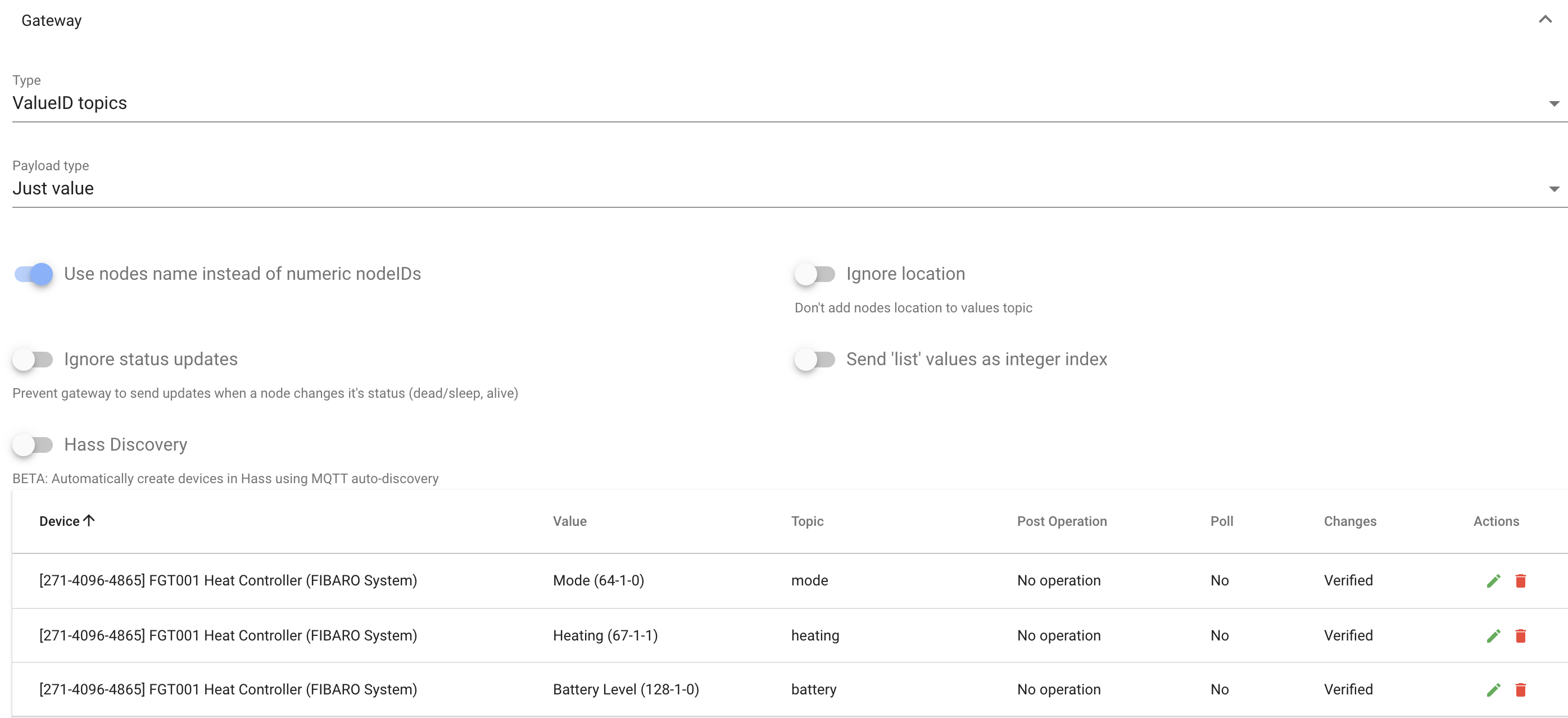This screenshot has height=718, width=1568.
Task: Delete the battery topic row
Action: pyautogui.click(x=1520, y=689)
